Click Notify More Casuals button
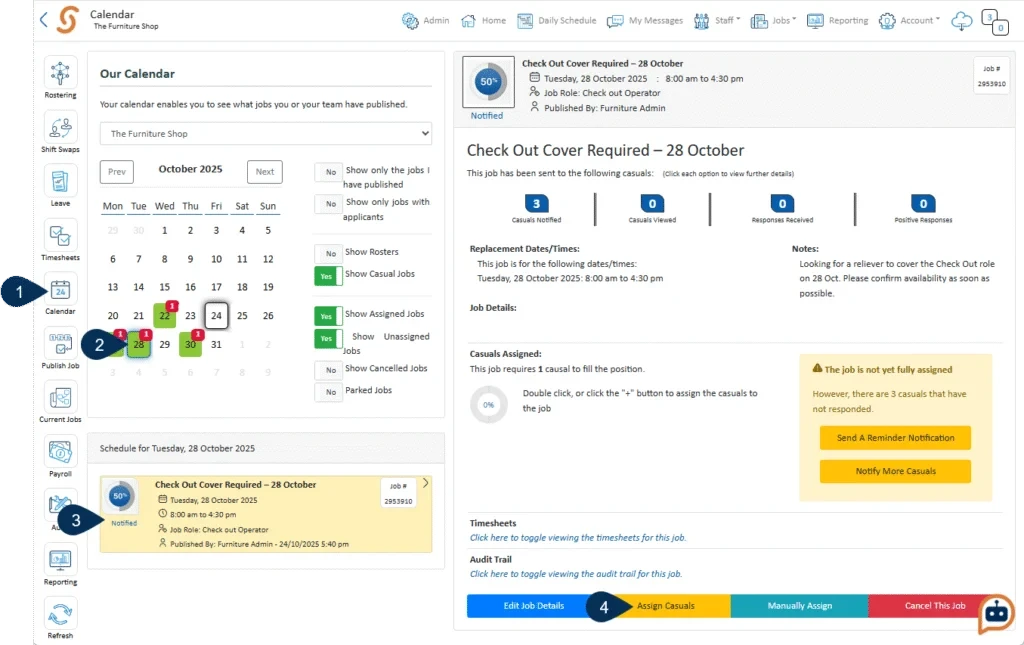The width and height of the screenshot is (1024, 645). [895, 471]
